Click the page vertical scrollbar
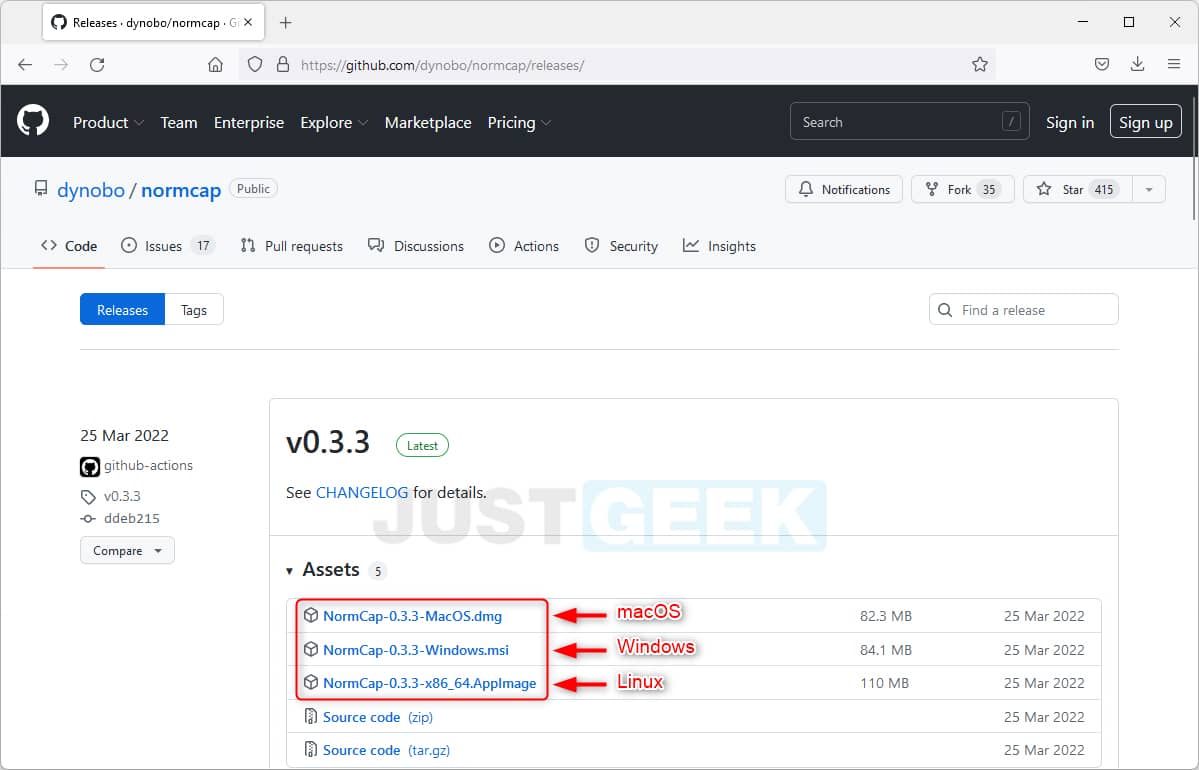This screenshot has height=770, width=1199. click(1194, 157)
